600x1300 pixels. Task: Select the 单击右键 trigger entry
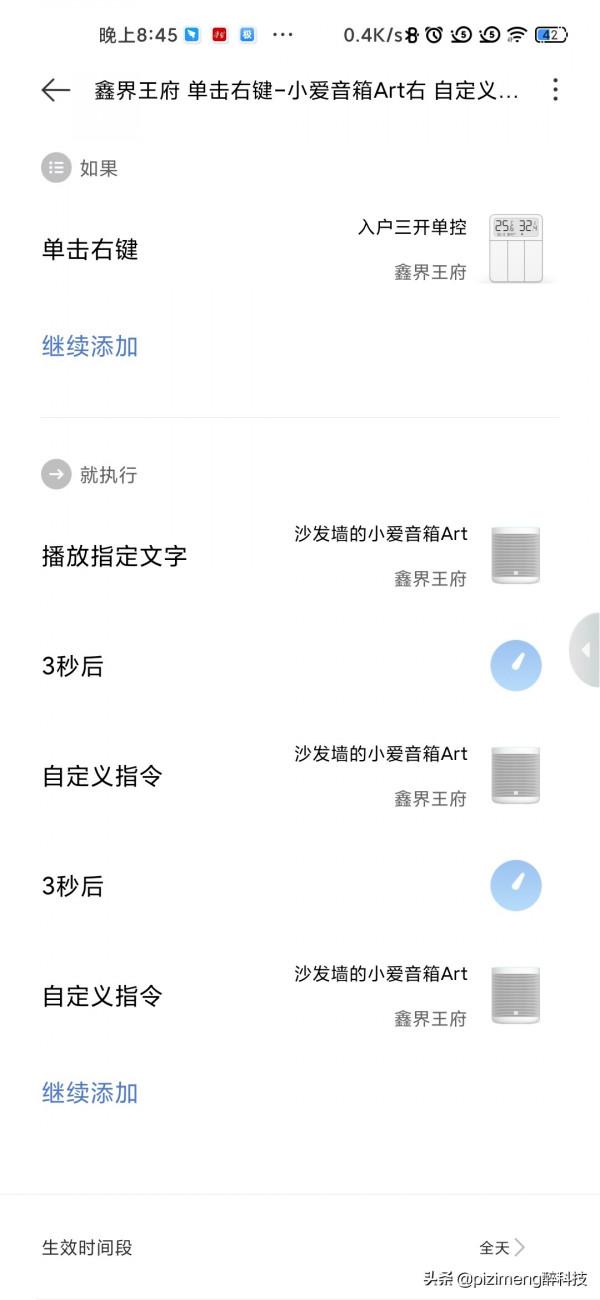point(89,250)
